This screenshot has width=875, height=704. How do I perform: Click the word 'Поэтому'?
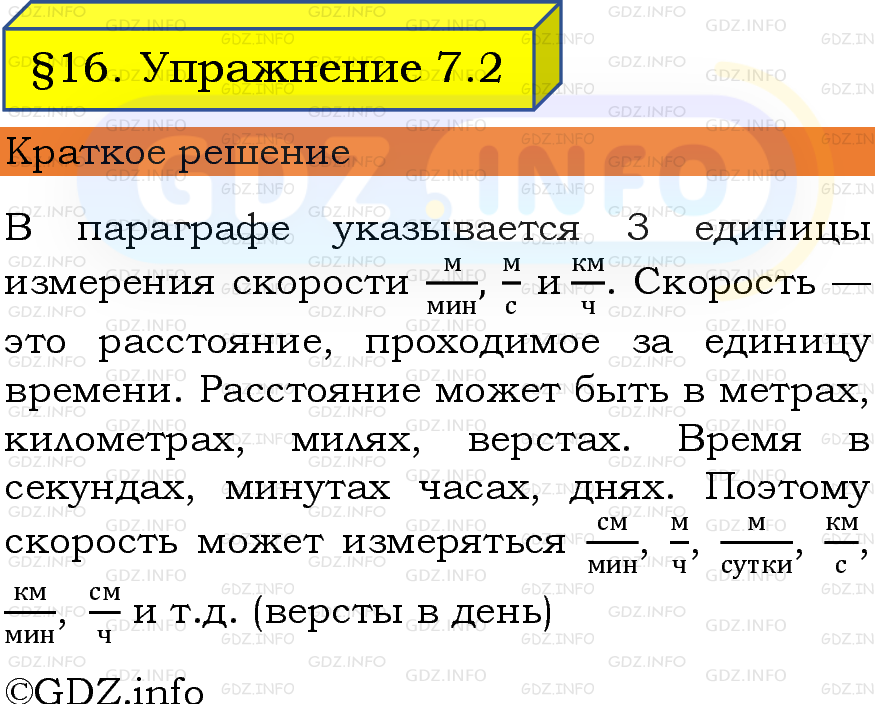(787, 489)
